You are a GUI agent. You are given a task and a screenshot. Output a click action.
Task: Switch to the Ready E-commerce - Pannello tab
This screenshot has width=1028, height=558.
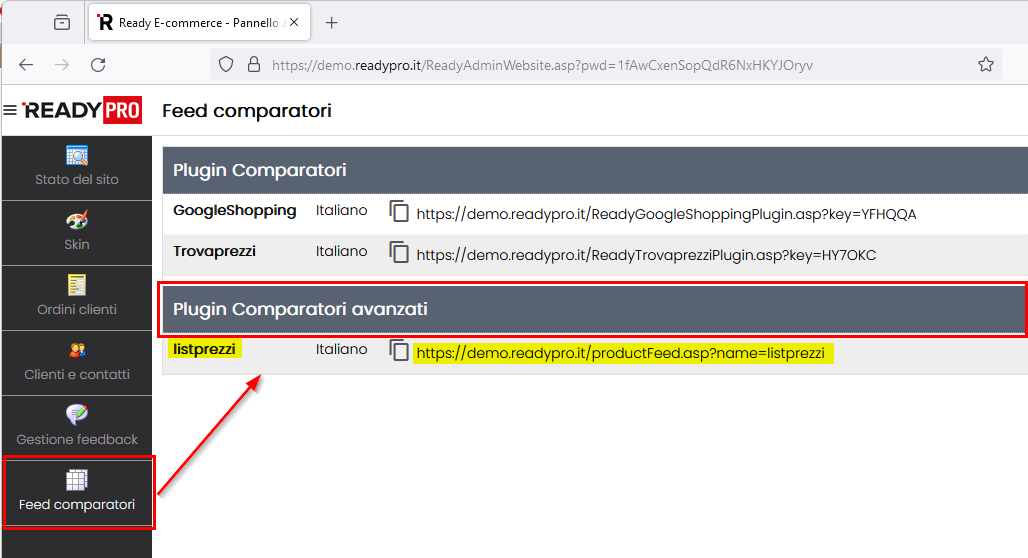[197, 23]
